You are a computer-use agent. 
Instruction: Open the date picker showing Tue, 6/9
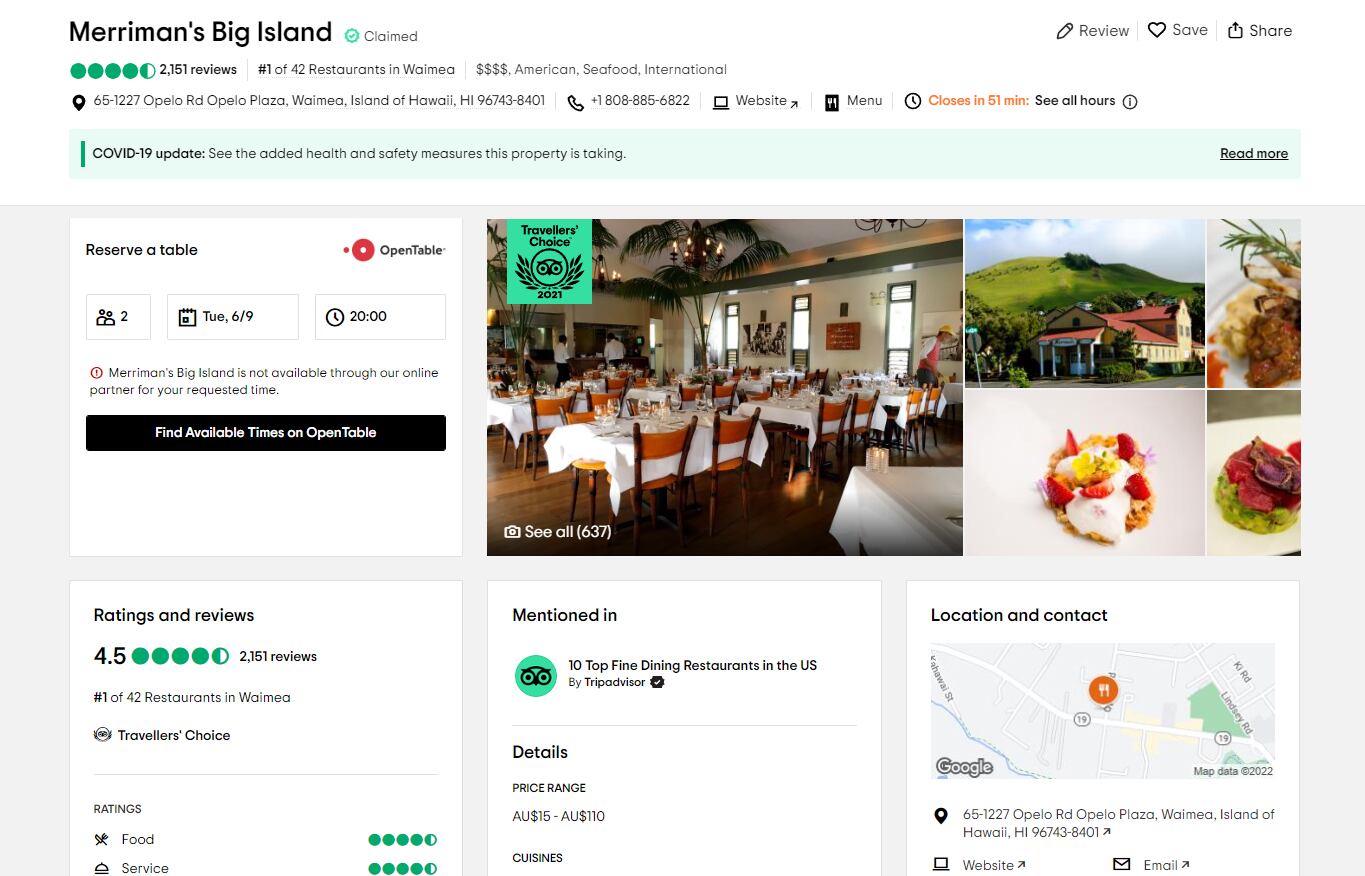232,316
